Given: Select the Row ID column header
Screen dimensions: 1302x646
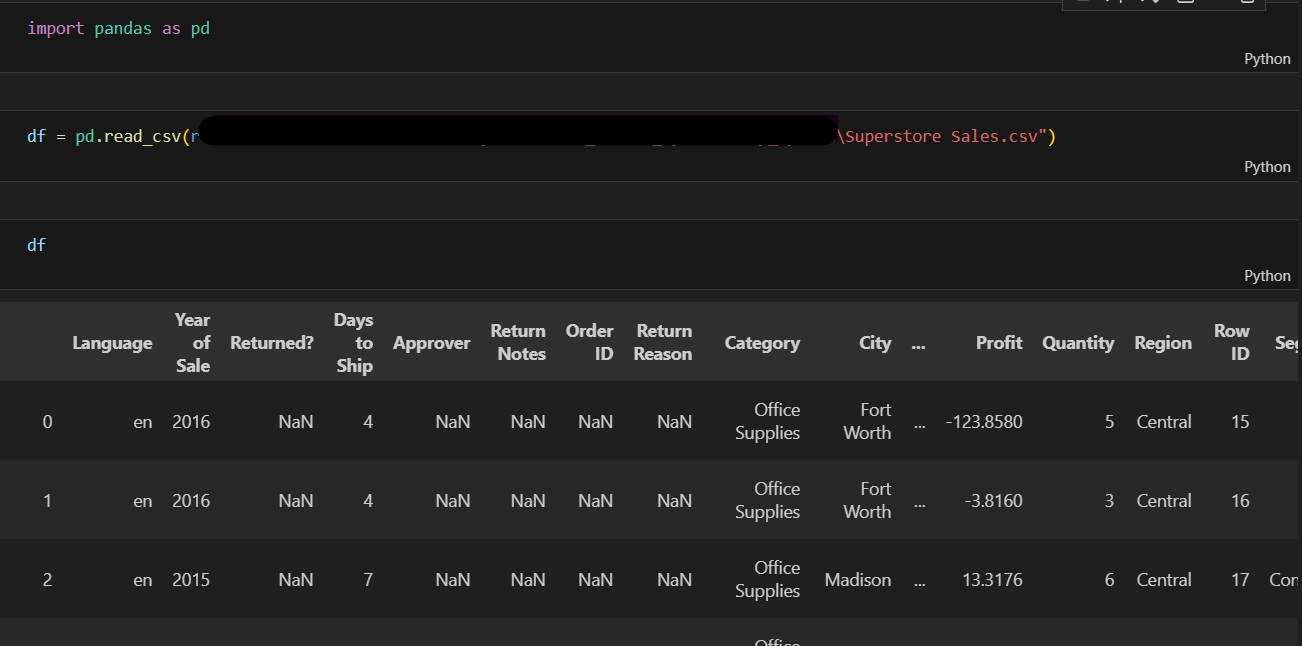Looking at the screenshot, I should [1232, 343].
